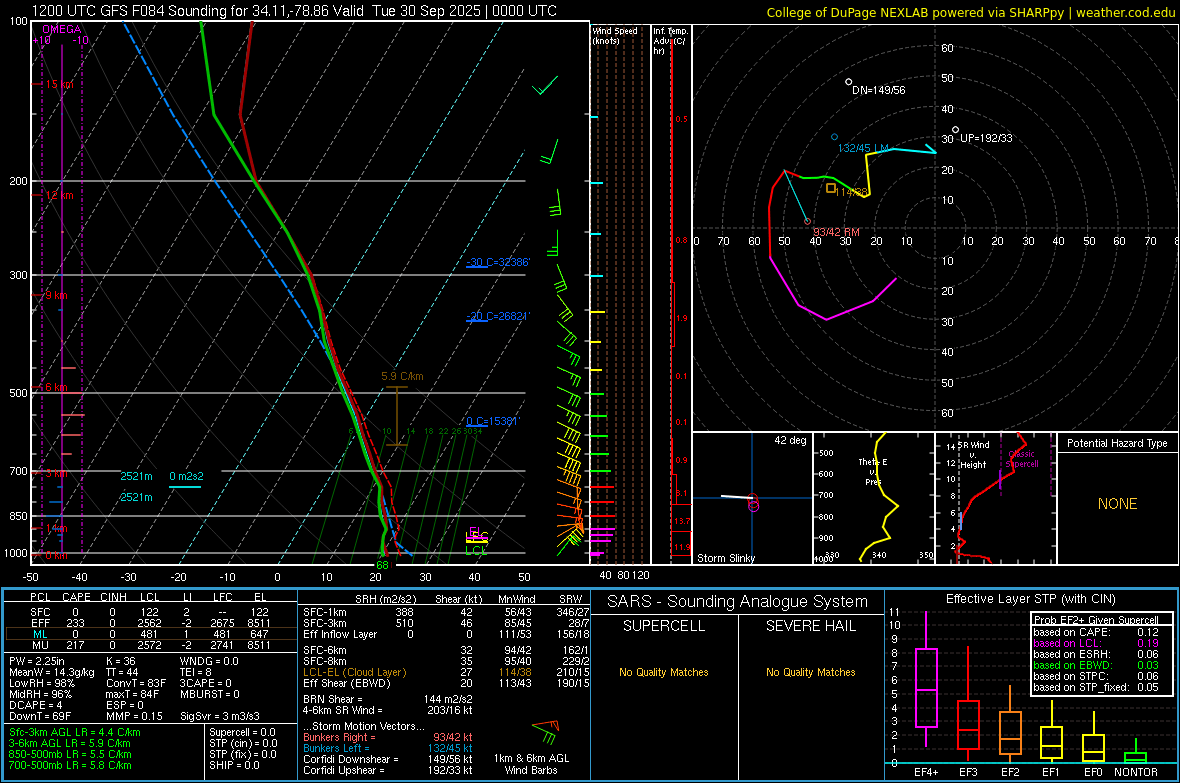Click the green LCL label on the skew-T
This screenshot has width=1180, height=783.
476,551
